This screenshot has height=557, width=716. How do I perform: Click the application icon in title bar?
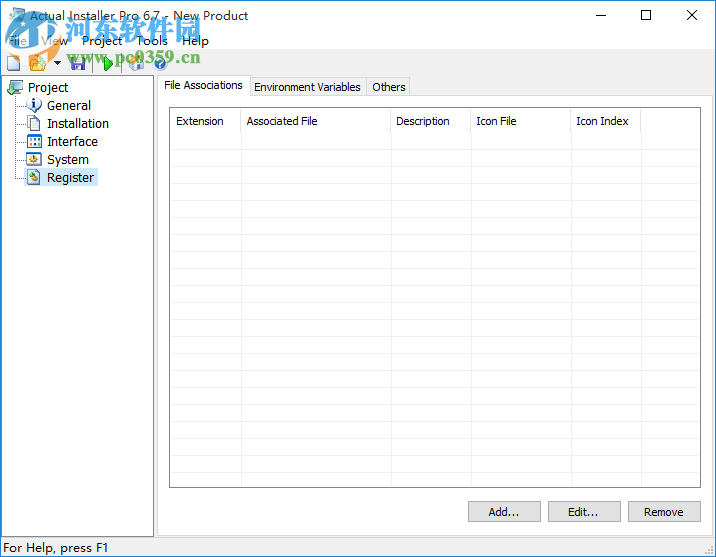(17, 16)
